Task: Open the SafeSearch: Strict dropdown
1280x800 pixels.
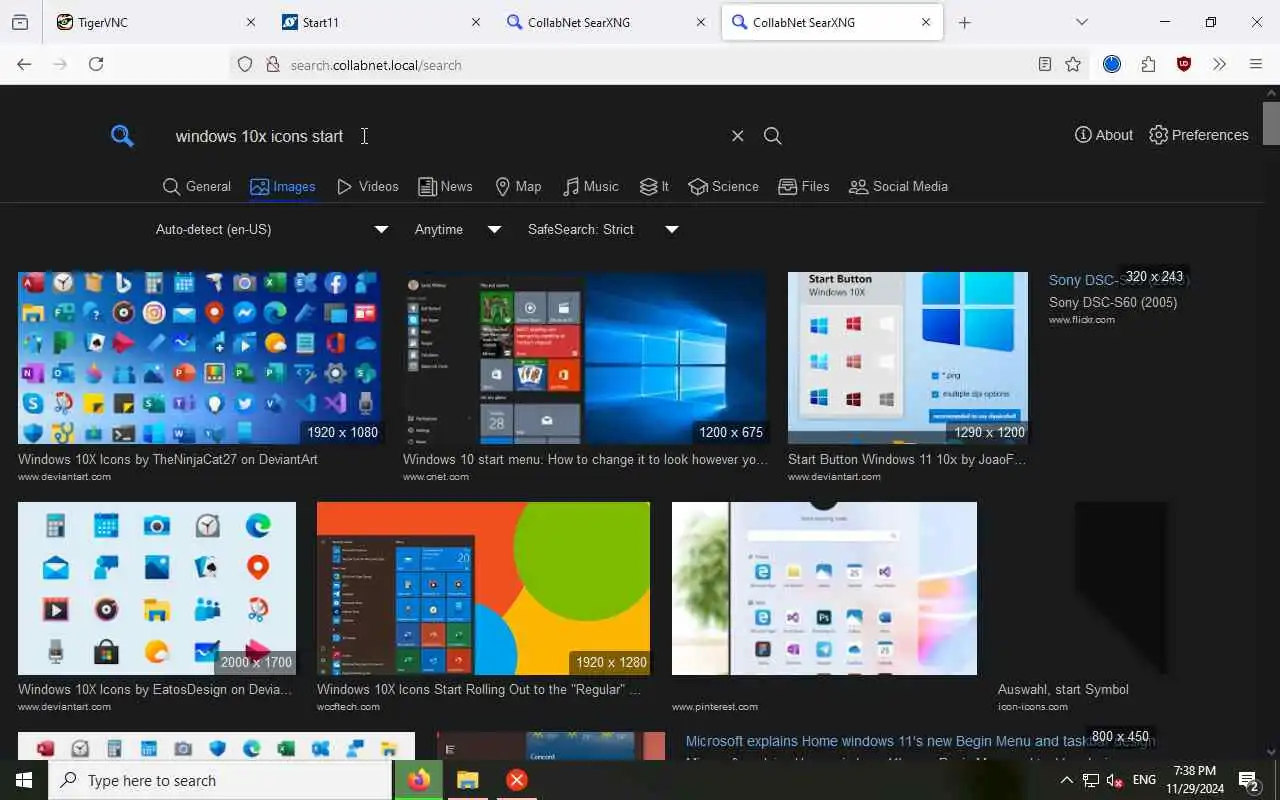Action: [x=603, y=230]
